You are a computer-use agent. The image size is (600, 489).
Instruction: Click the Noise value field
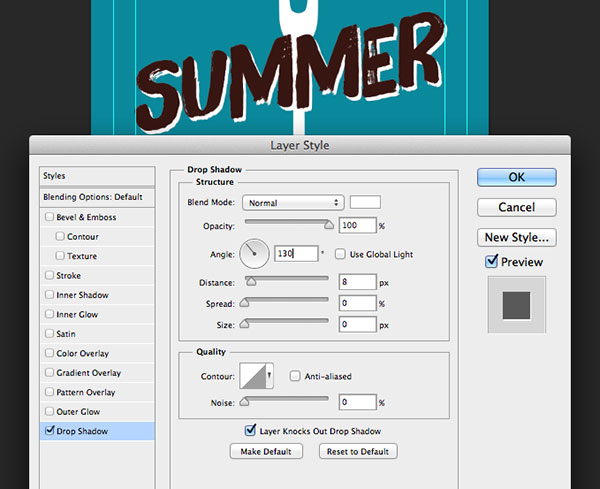[357, 402]
